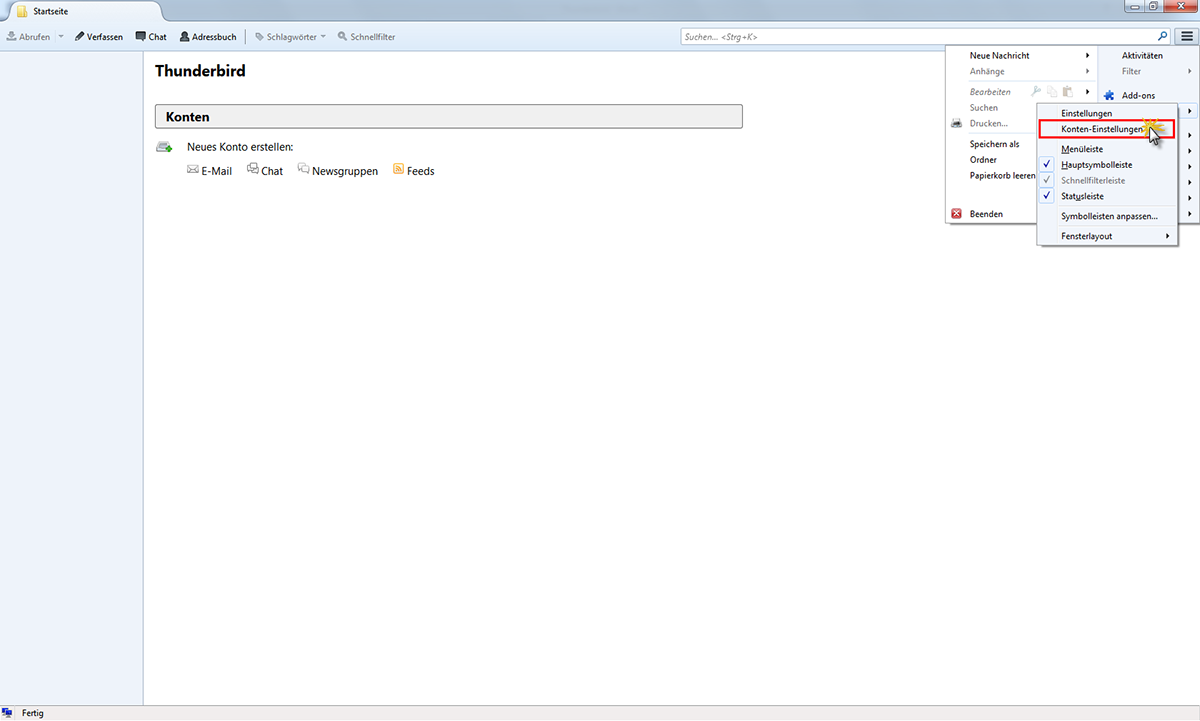Click the paste clipboard icon in Bearbeiten row
This screenshot has width=1200, height=721.
[x=1068, y=92]
